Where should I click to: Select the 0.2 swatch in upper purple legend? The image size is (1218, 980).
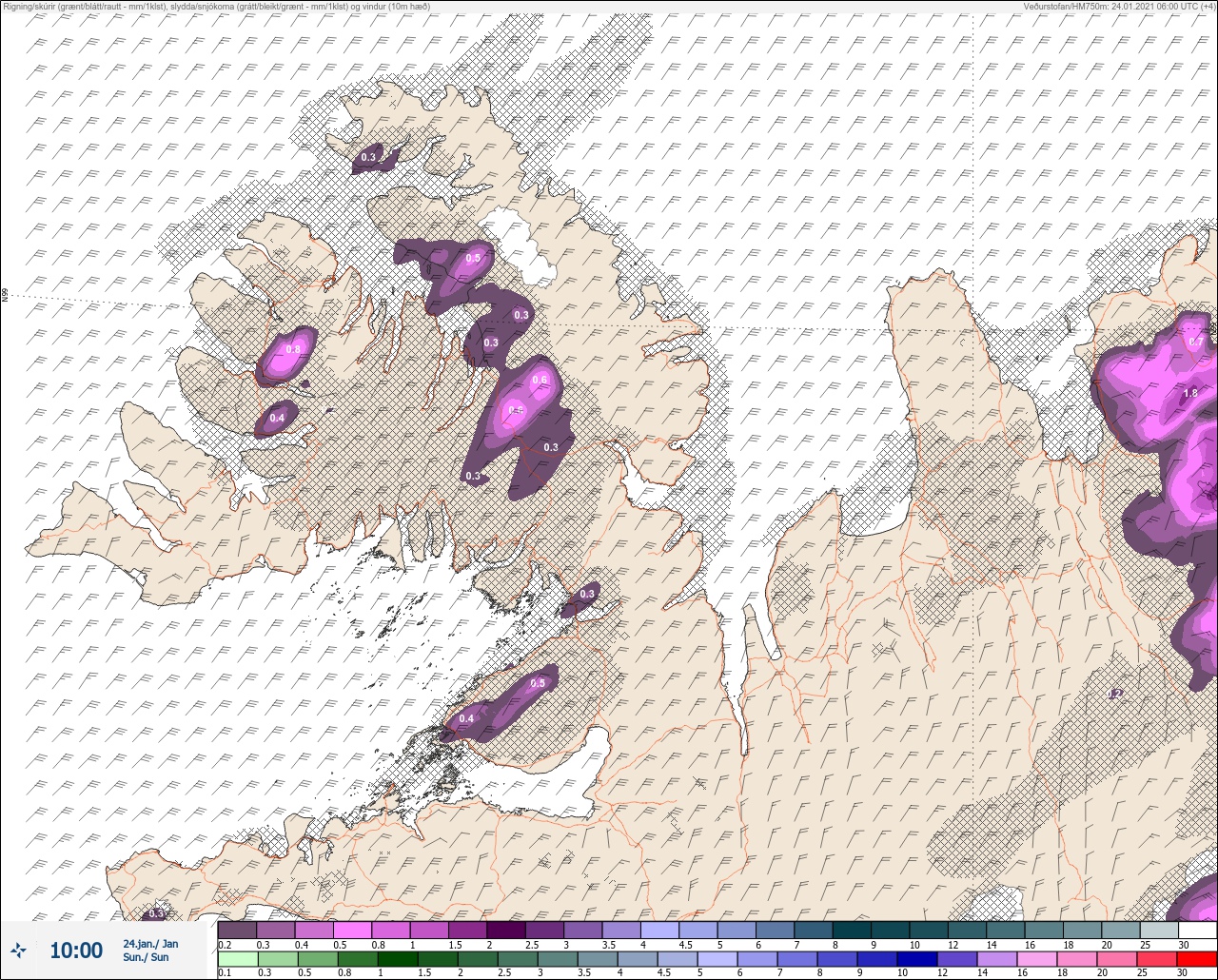point(237,930)
